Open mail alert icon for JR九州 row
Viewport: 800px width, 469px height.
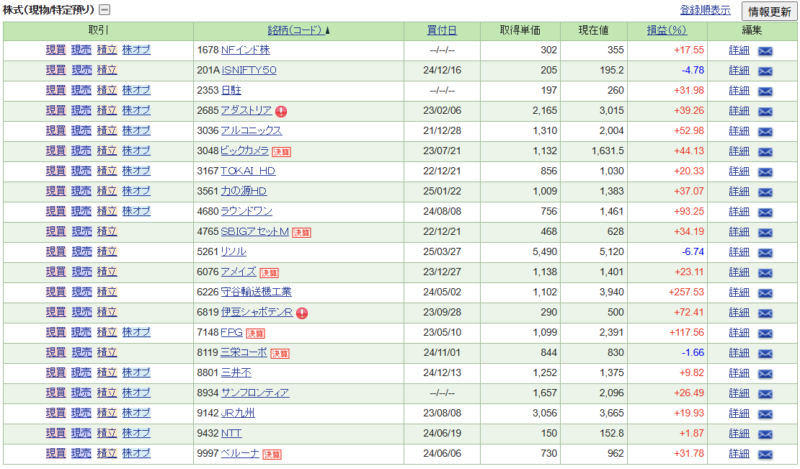click(x=765, y=414)
